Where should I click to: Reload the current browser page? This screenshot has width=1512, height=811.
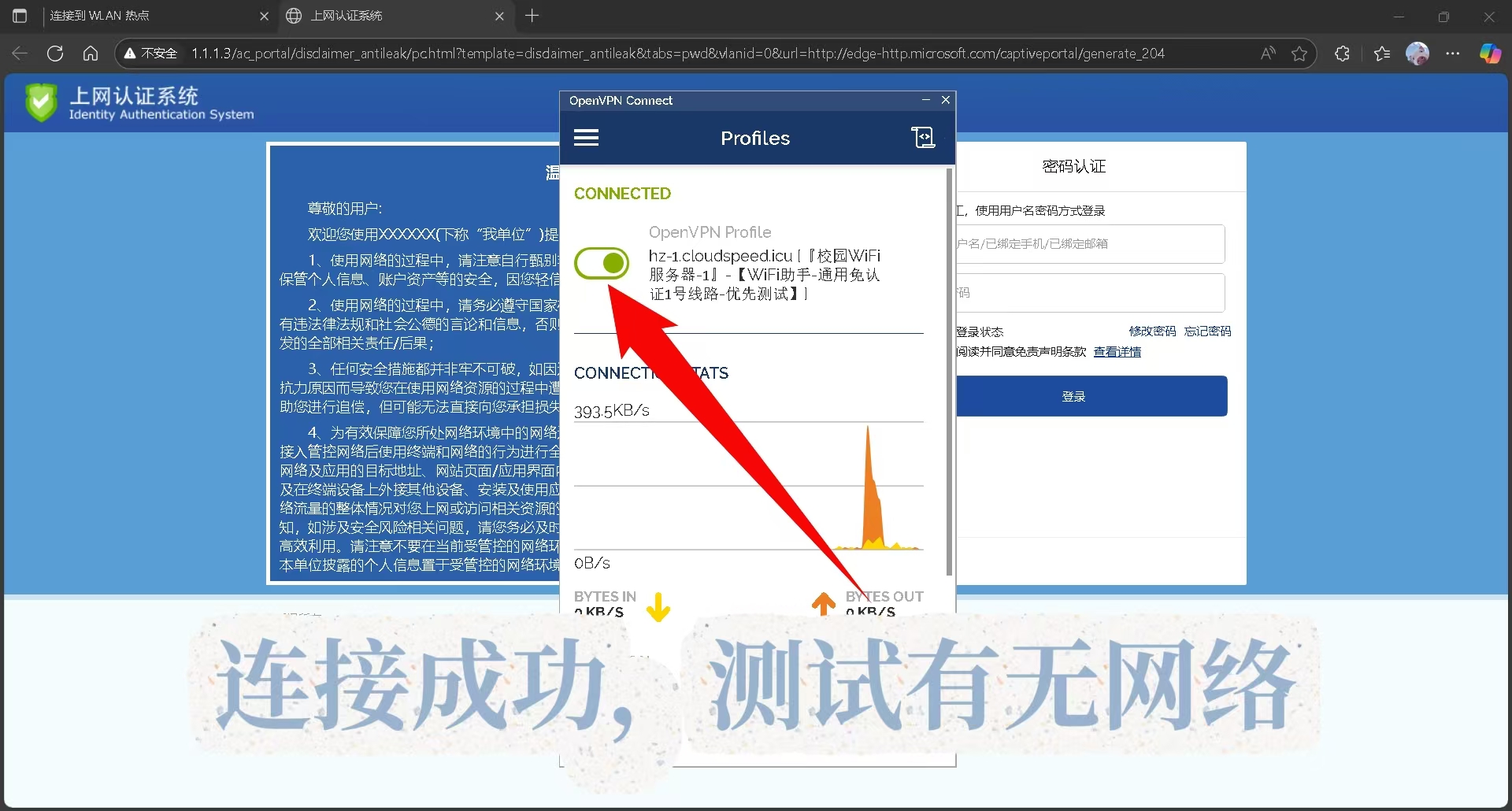[x=55, y=54]
